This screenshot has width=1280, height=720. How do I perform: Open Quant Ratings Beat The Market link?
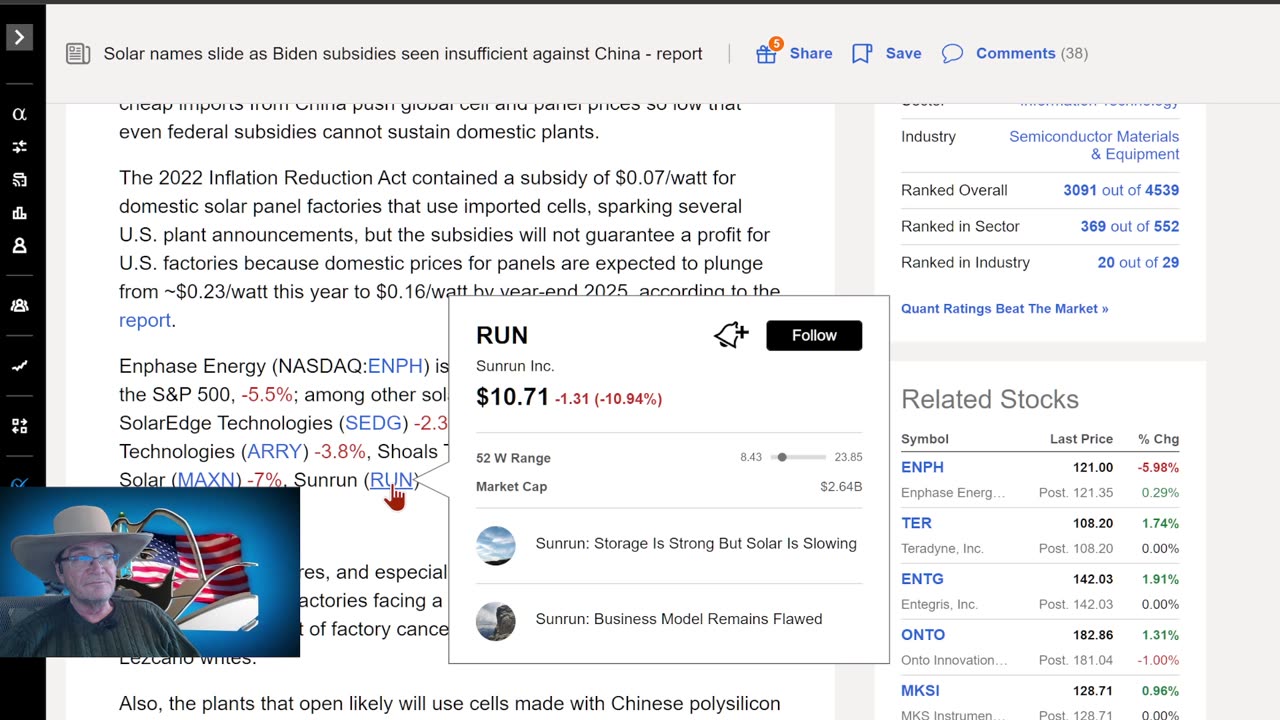(1005, 308)
